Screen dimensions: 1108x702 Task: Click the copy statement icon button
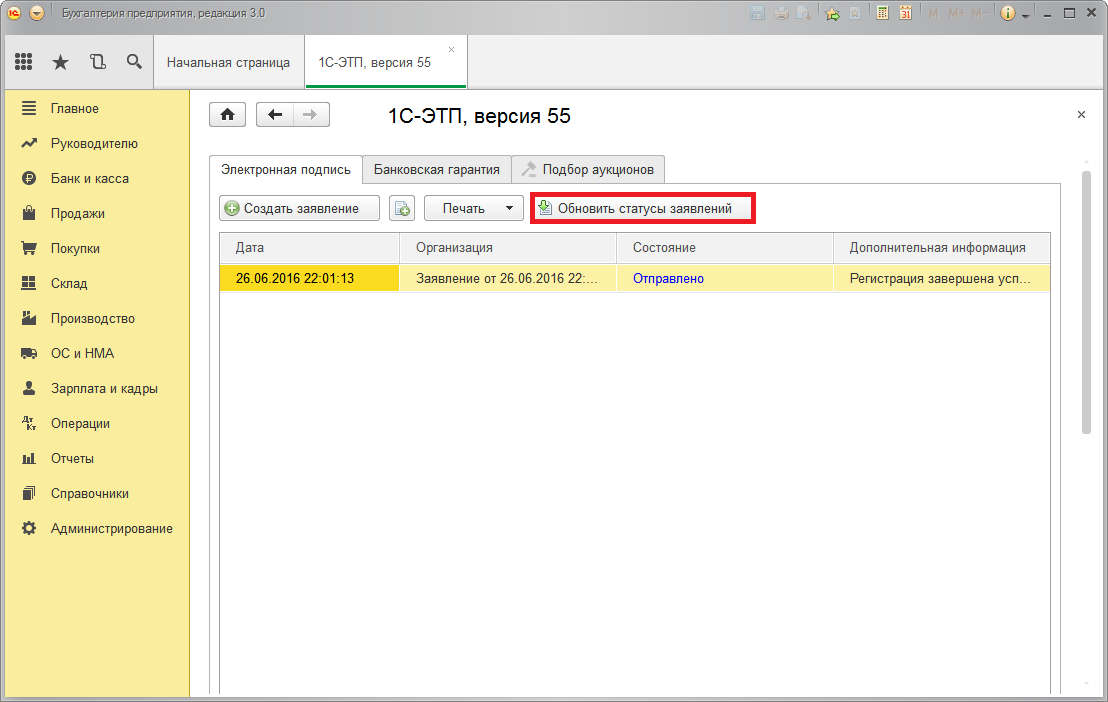pyautogui.click(x=402, y=208)
